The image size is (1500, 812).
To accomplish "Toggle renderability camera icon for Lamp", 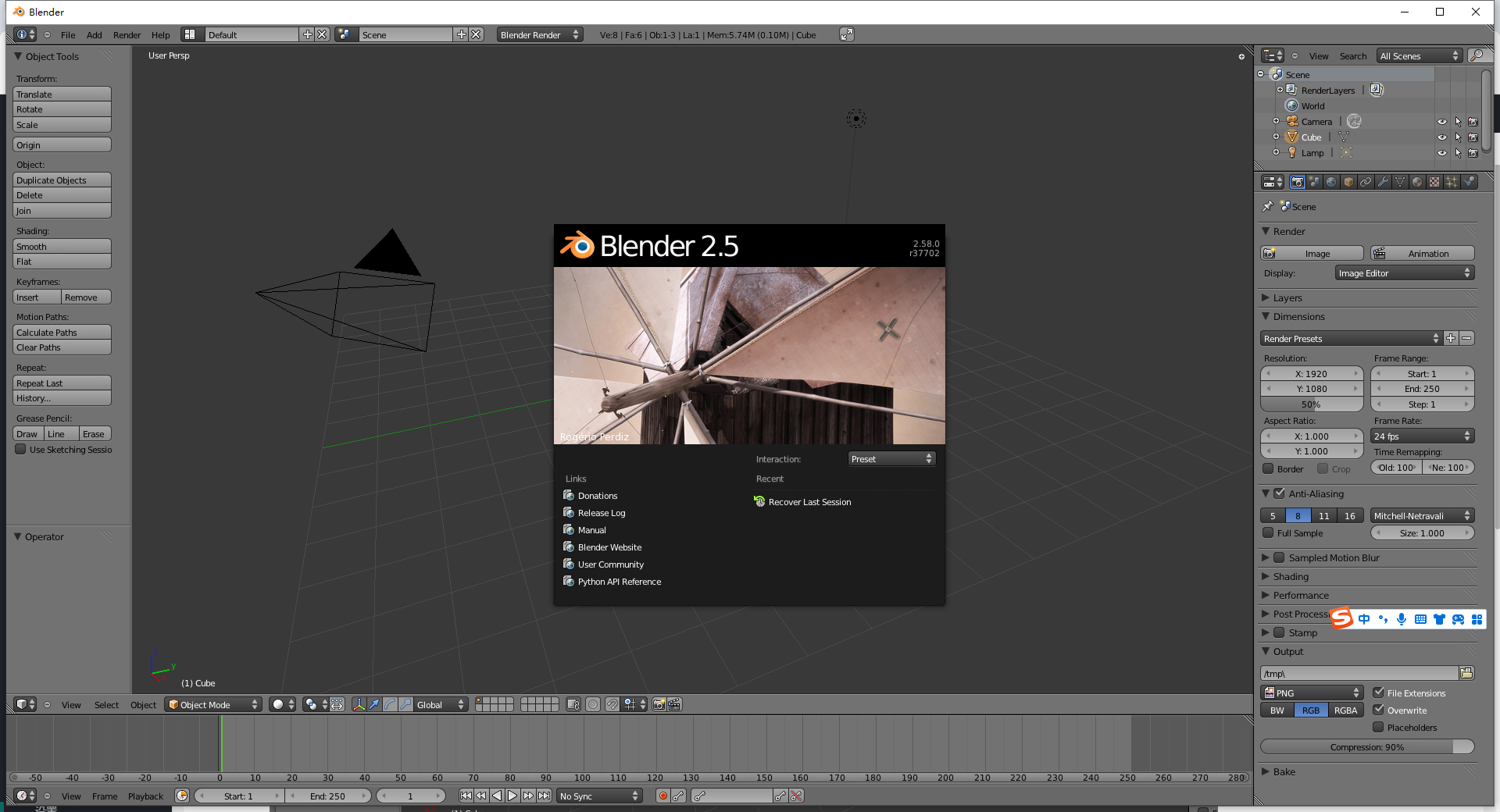I will click(1473, 153).
